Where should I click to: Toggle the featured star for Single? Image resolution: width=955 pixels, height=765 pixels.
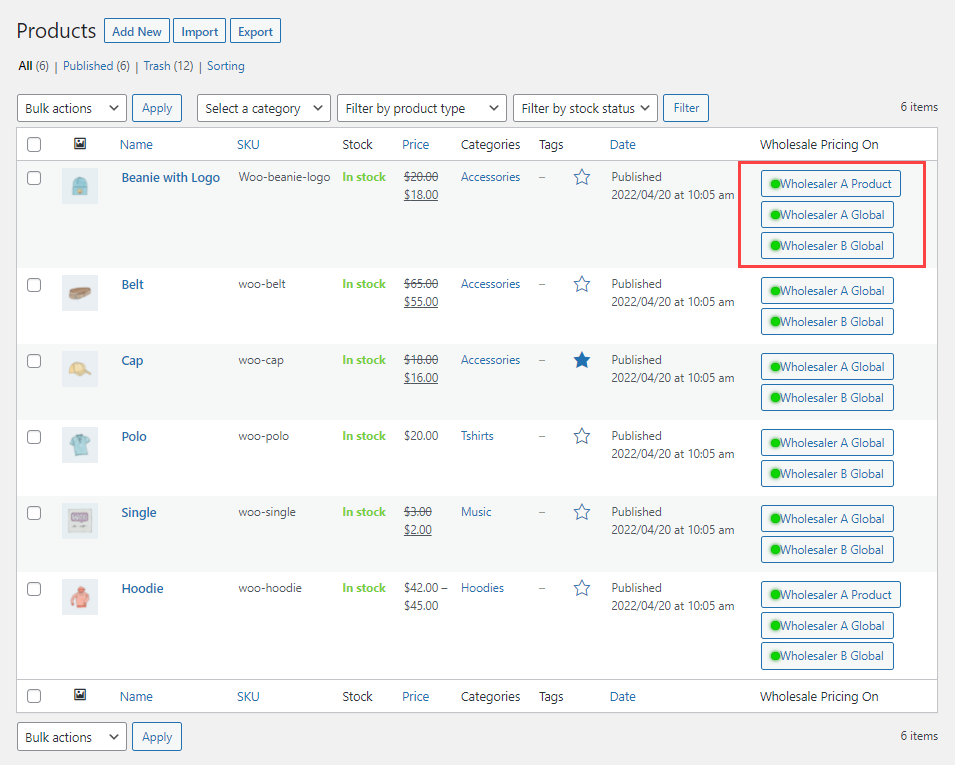[x=582, y=512]
